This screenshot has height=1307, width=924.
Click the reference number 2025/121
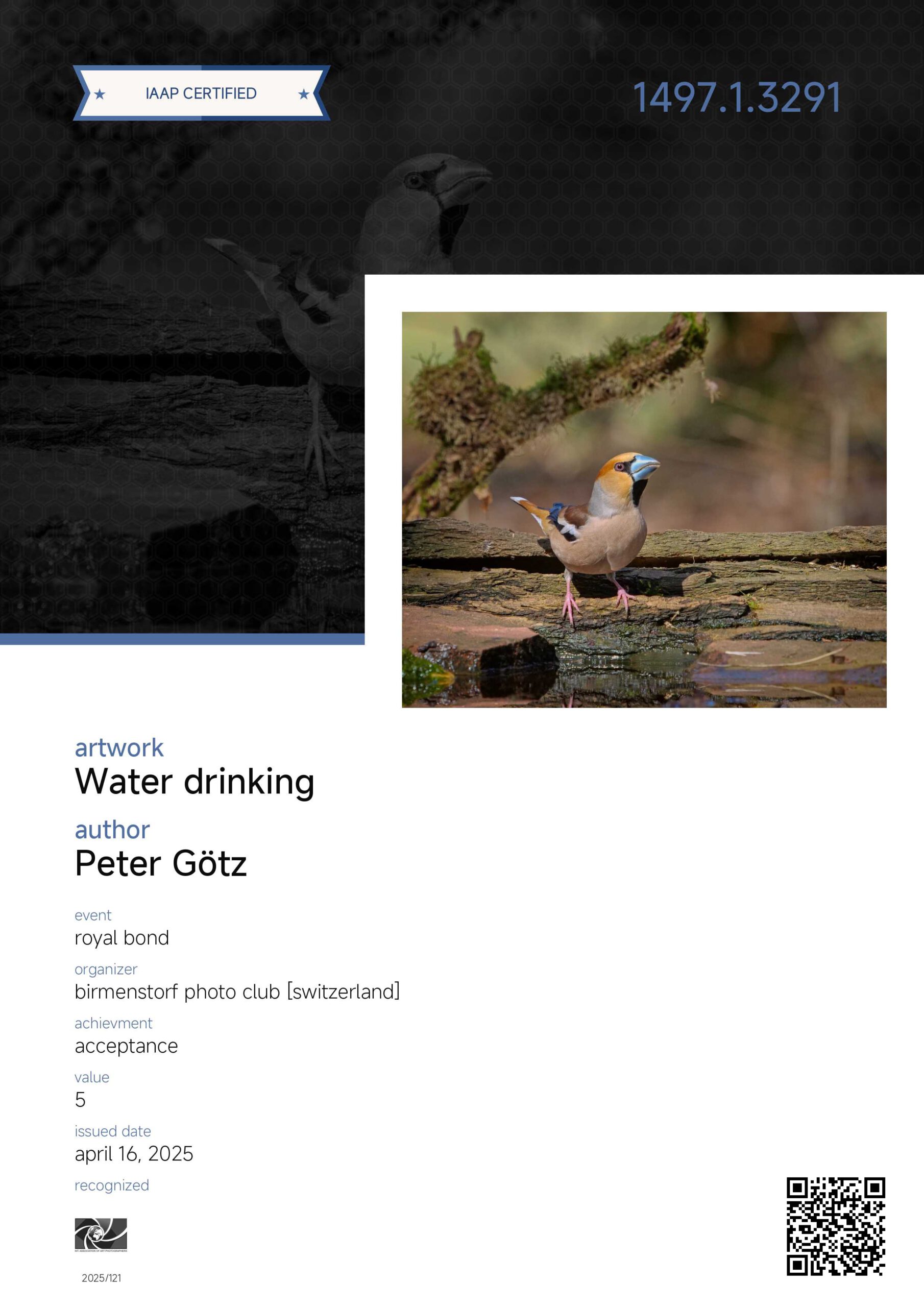pyautogui.click(x=102, y=1278)
